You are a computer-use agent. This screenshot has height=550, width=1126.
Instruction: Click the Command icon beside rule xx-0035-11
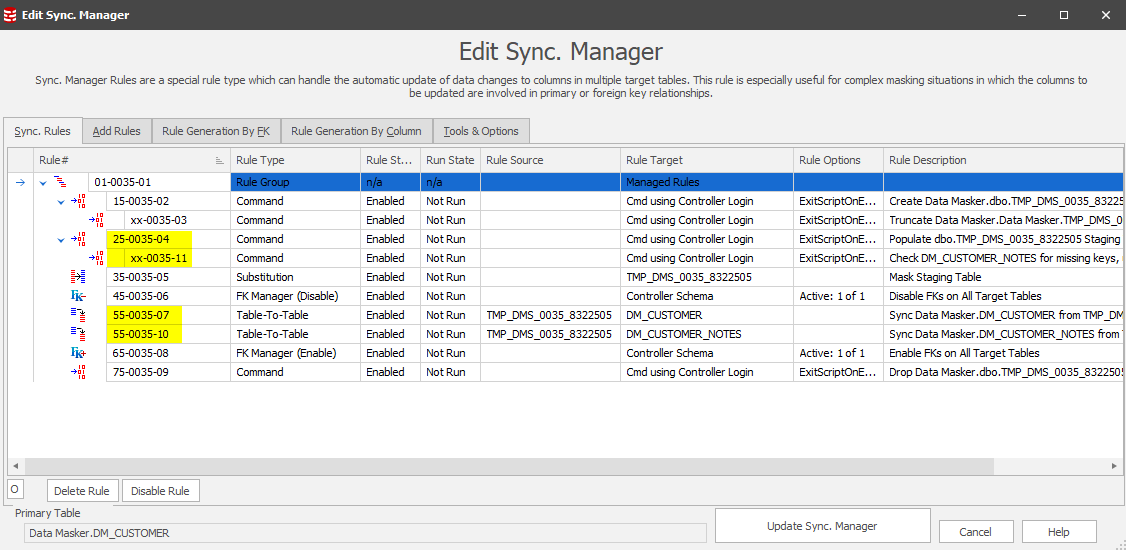click(x=97, y=258)
